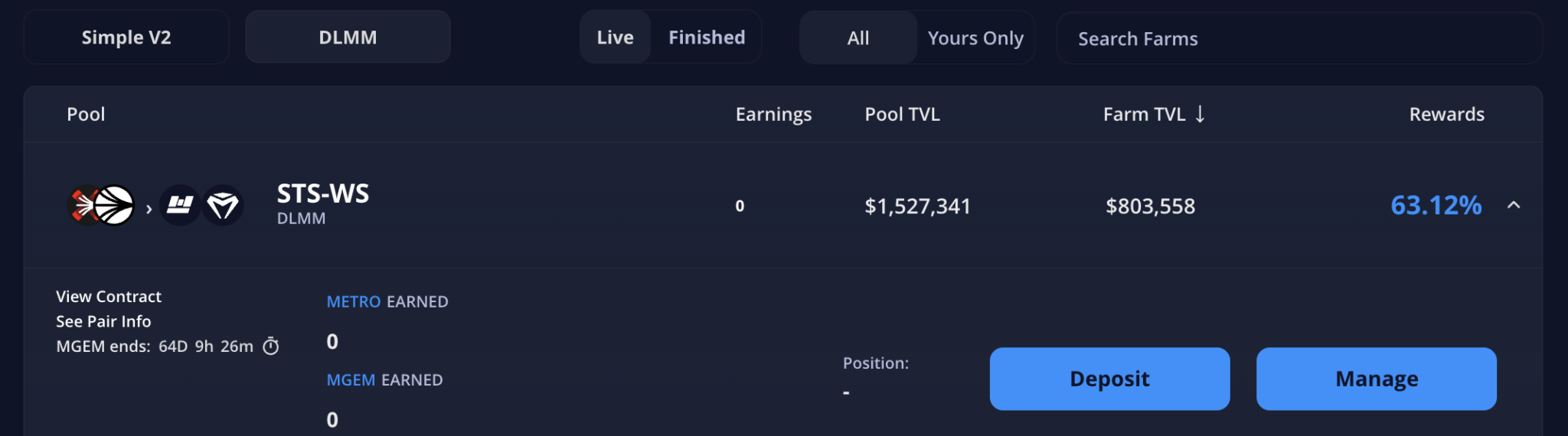Click the MGEM countdown timer icon
The height and width of the screenshot is (436, 1568).
pyautogui.click(x=271, y=347)
